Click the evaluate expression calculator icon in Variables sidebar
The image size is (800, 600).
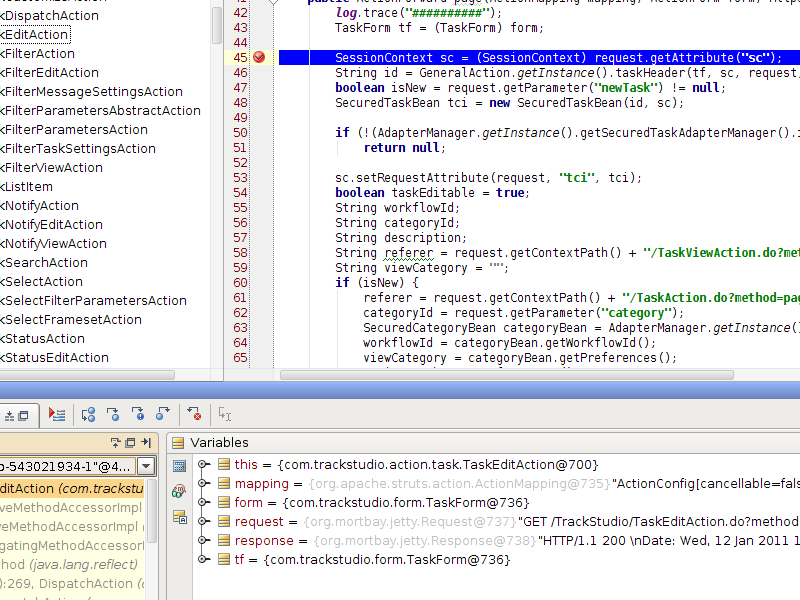[x=180, y=465]
